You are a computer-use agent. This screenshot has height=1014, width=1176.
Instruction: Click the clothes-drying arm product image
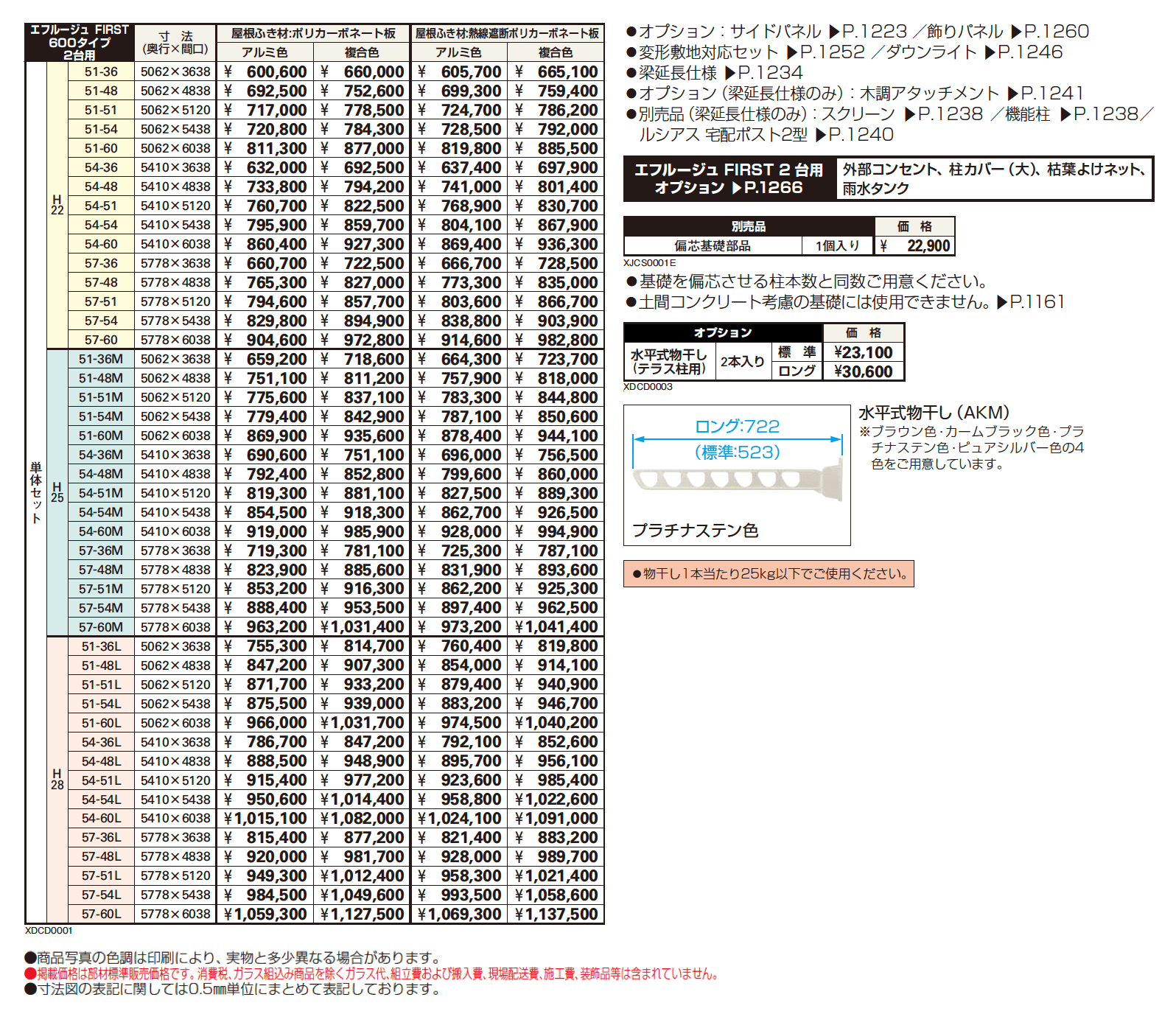click(738, 480)
